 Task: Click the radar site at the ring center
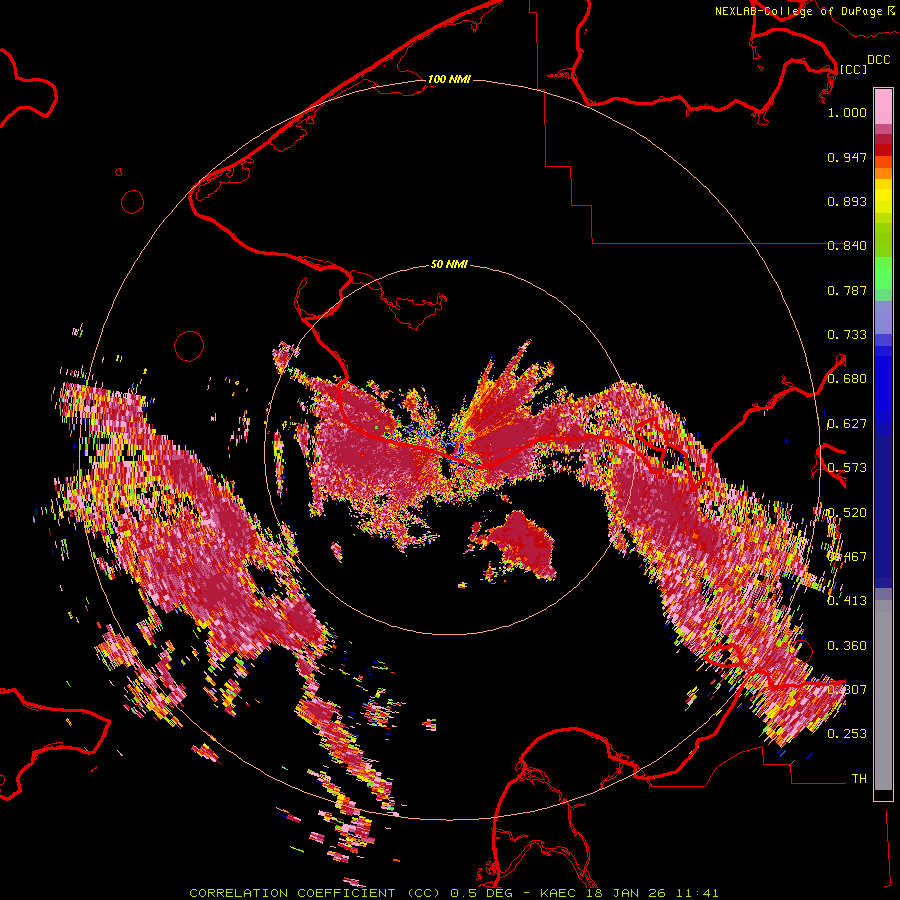pos(450,449)
